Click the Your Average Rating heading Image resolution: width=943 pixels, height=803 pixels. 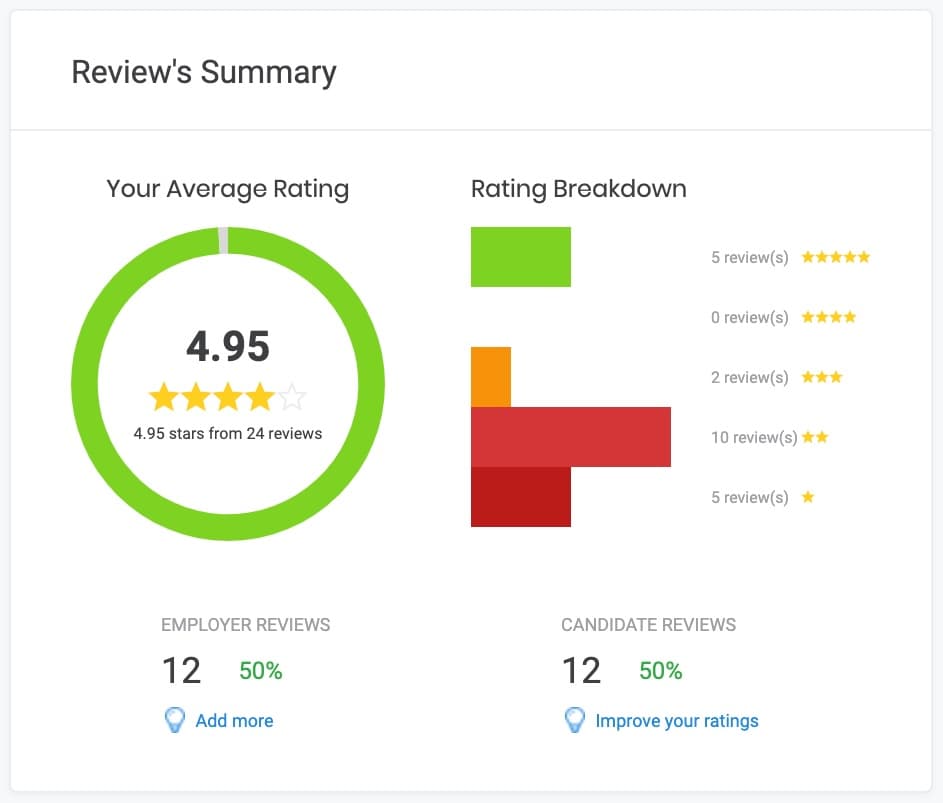(x=228, y=189)
